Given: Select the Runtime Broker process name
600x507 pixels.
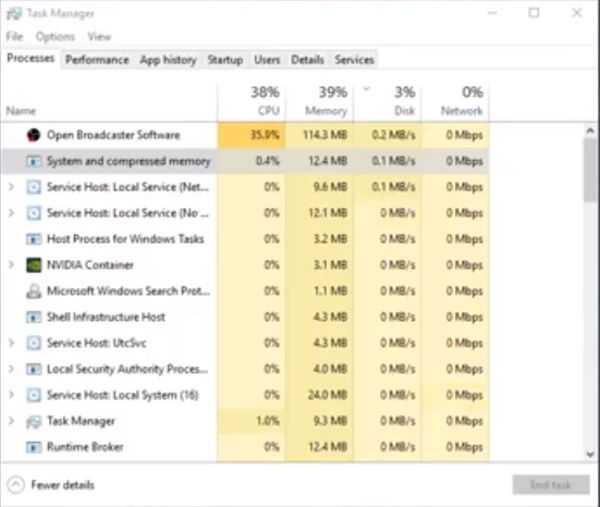Looking at the screenshot, I should (x=85, y=447).
